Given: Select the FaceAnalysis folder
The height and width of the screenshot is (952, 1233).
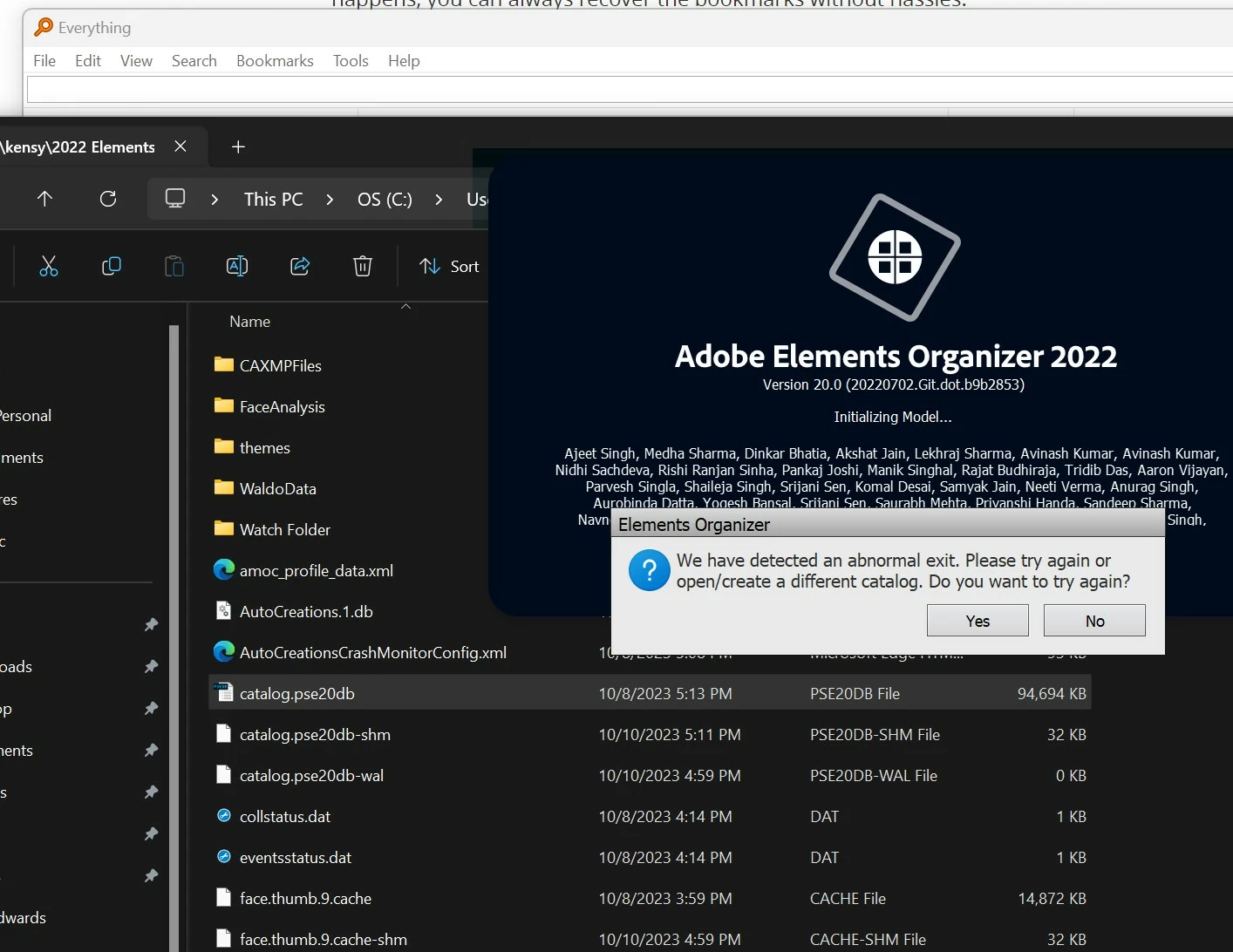Looking at the screenshot, I should coord(283,407).
